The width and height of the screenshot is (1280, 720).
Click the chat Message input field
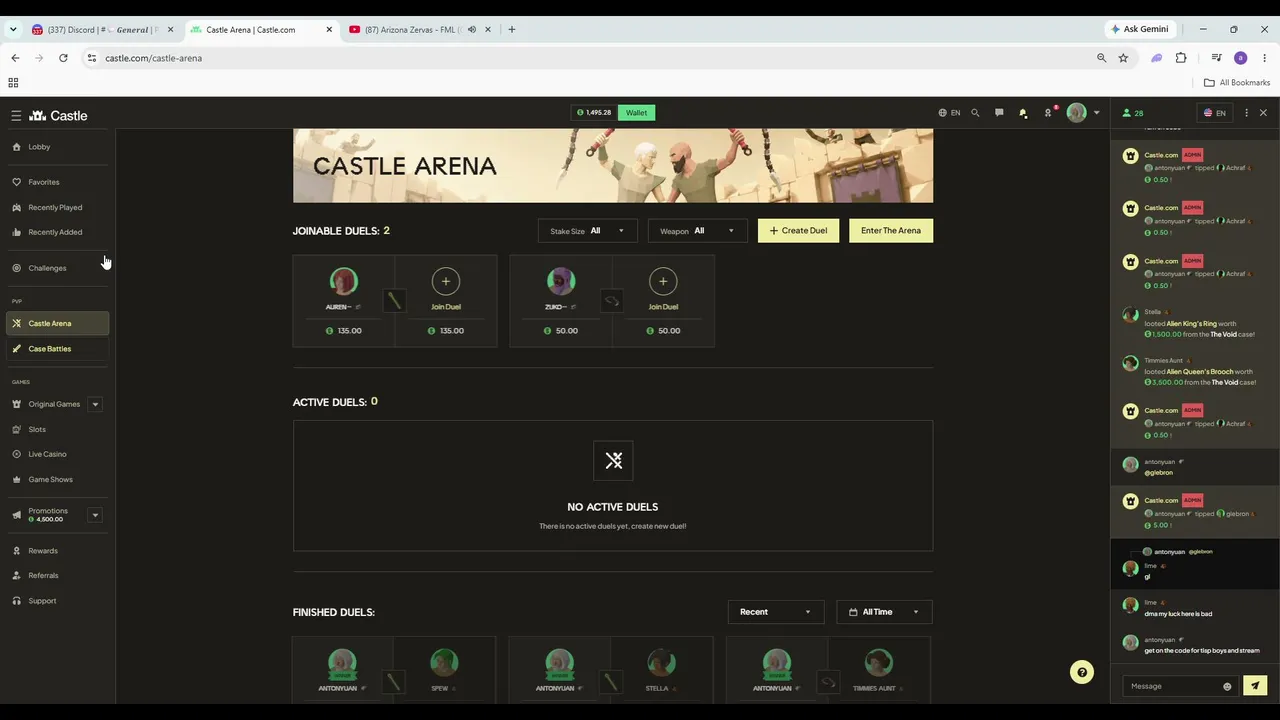pos(1172,686)
